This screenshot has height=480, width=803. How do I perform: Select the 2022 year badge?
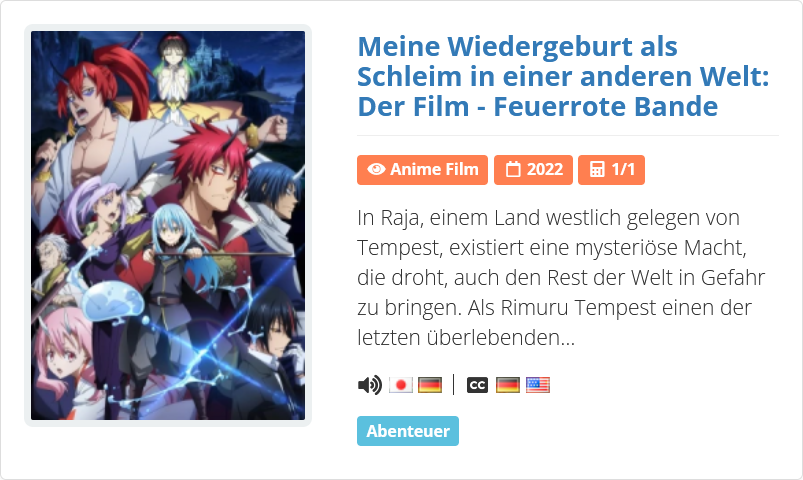click(x=533, y=170)
